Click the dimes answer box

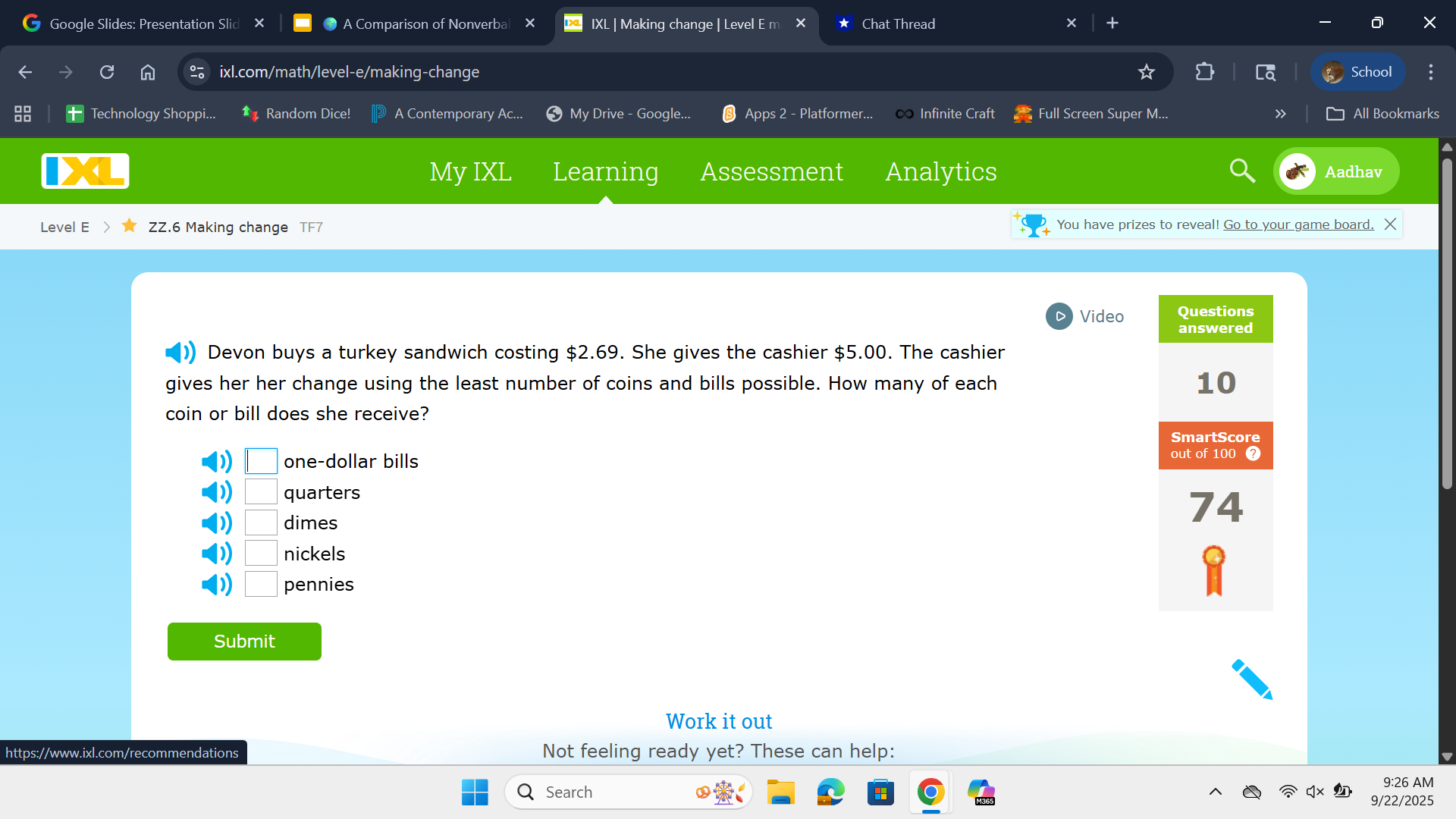tap(261, 522)
